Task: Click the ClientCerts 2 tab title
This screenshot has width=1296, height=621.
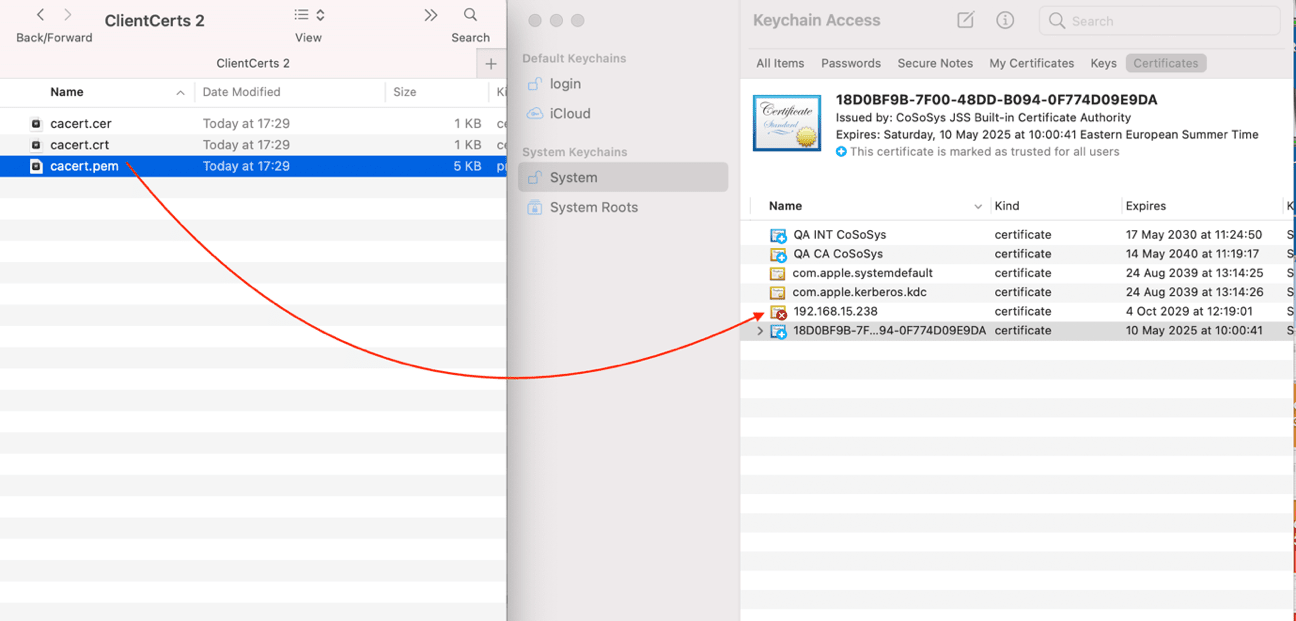Action: point(253,63)
